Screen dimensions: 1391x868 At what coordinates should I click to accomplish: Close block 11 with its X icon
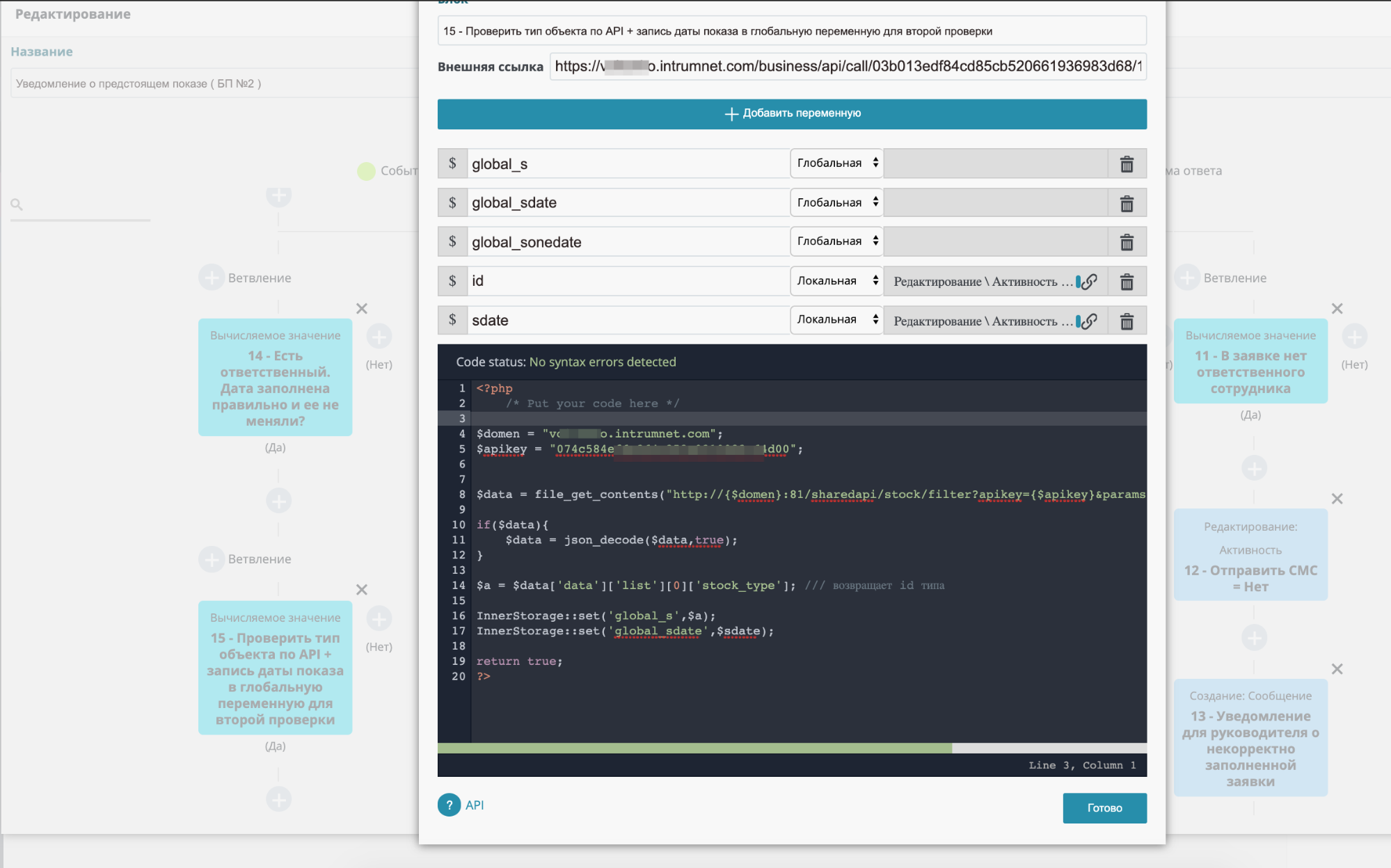[x=1337, y=308]
